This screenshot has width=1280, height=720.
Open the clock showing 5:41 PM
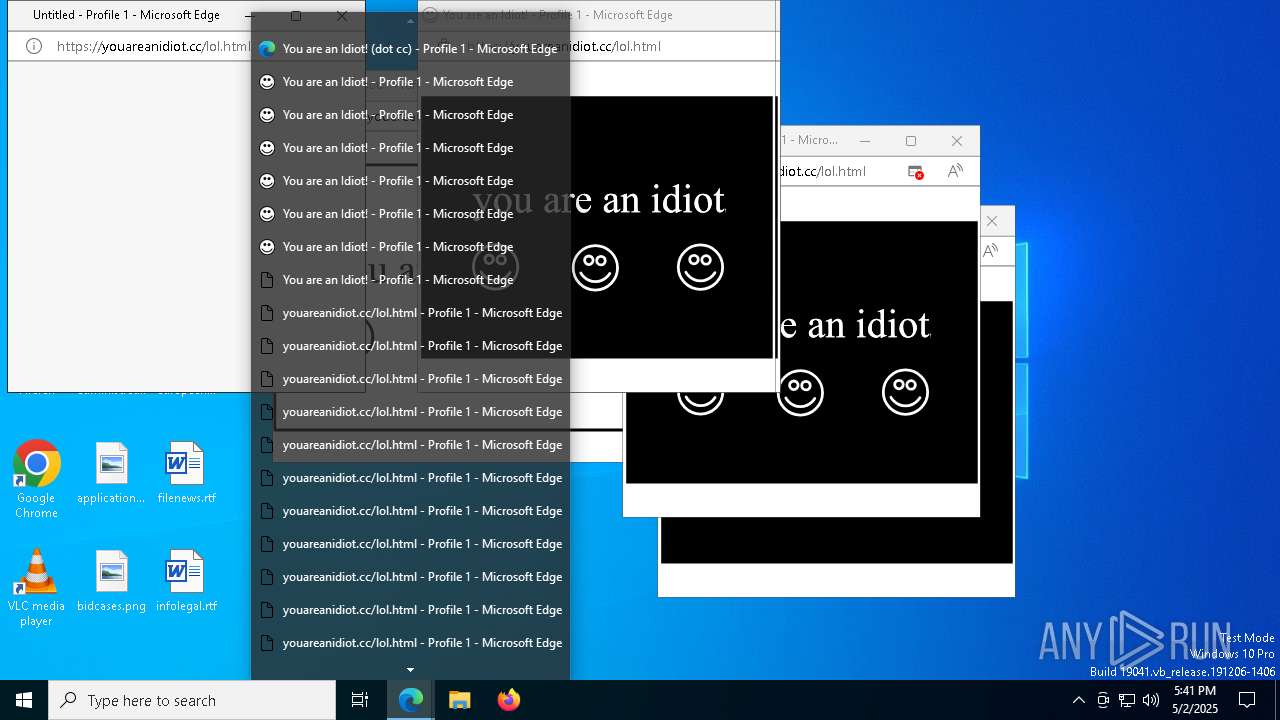click(x=1195, y=700)
